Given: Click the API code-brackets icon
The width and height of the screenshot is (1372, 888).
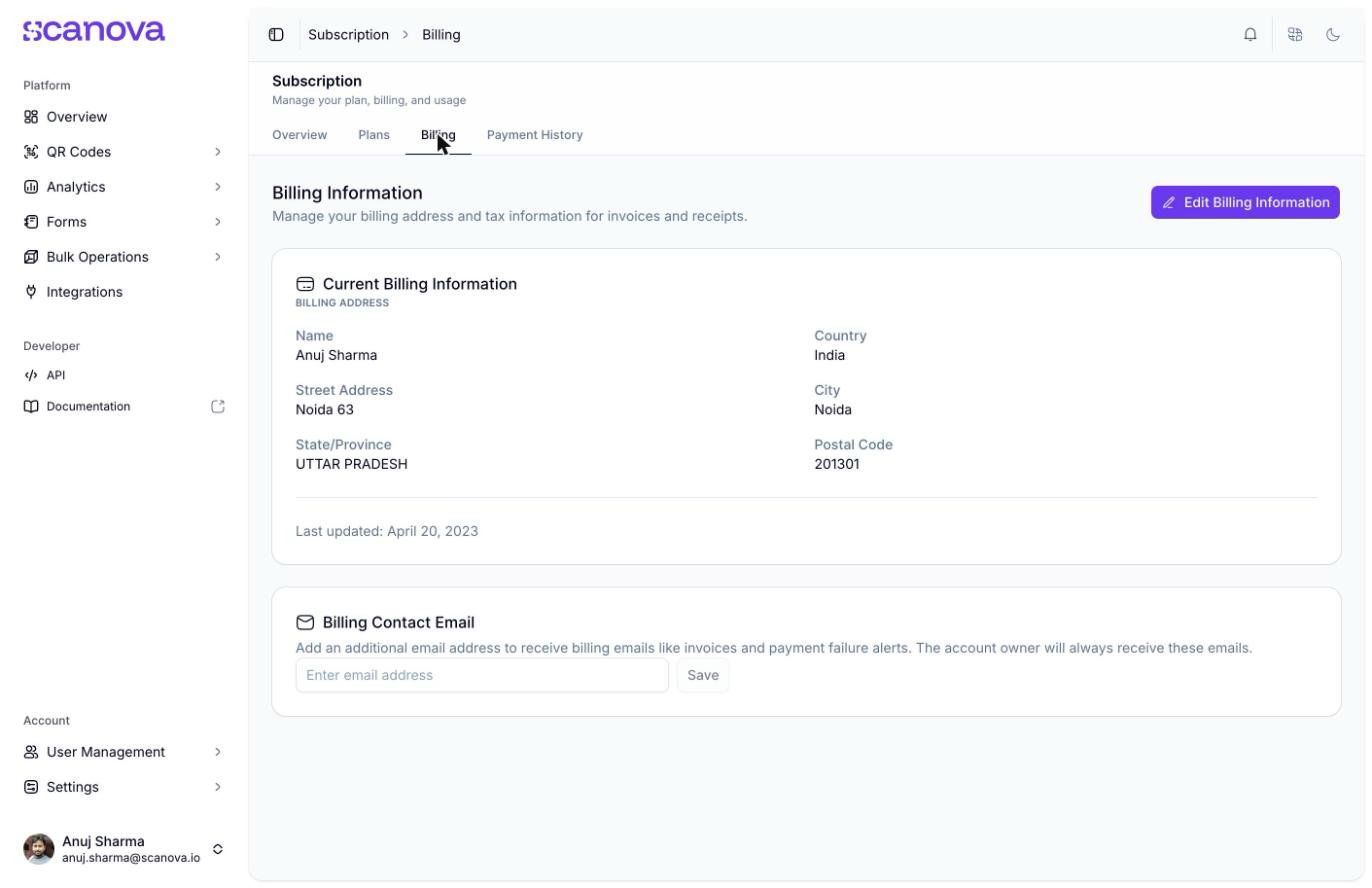Looking at the screenshot, I should pos(31,376).
